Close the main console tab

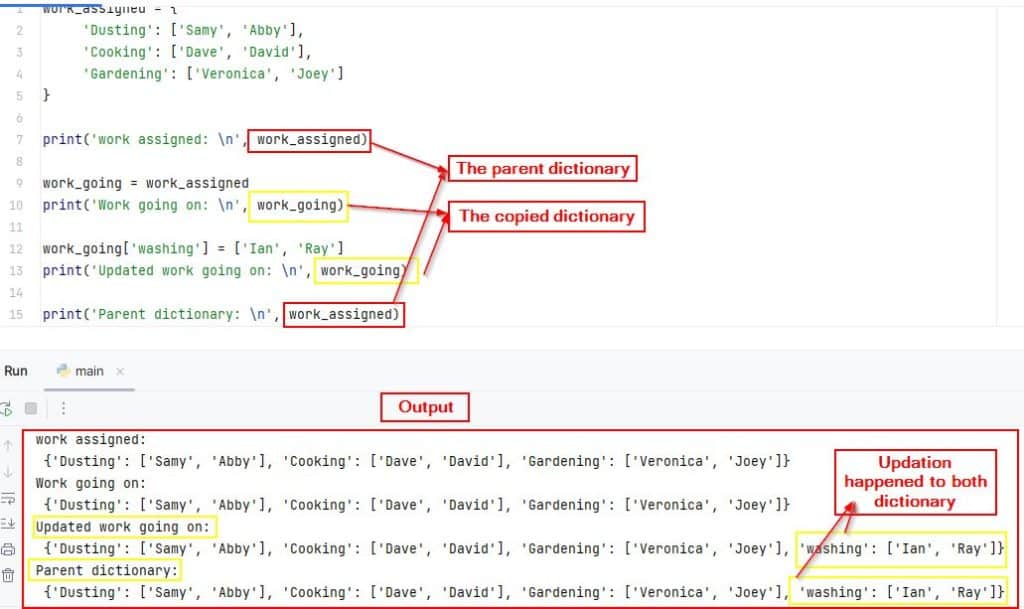pos(119,370)
